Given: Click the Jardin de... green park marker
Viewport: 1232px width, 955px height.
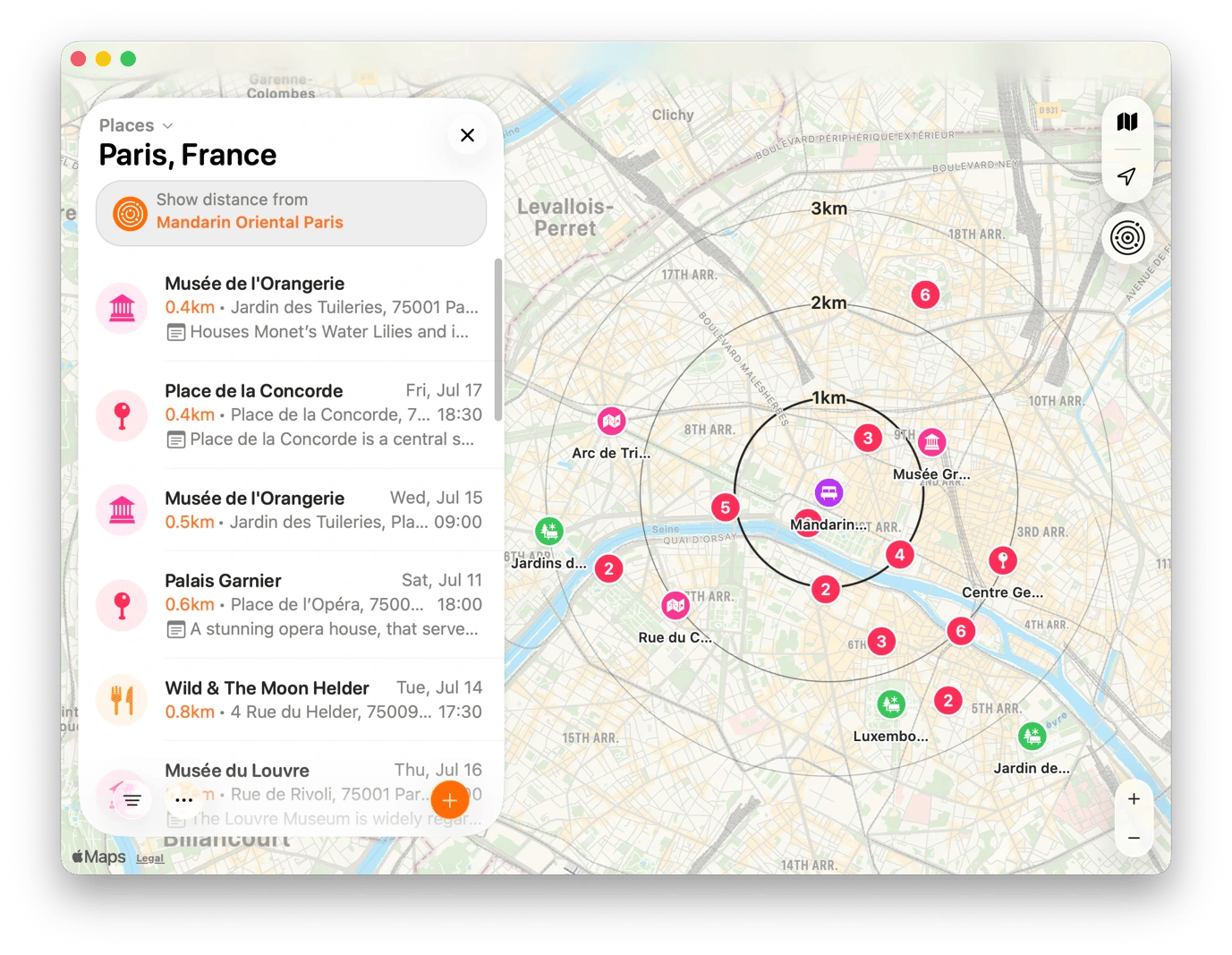Looking at the screenshot, I should (1032, 737).
